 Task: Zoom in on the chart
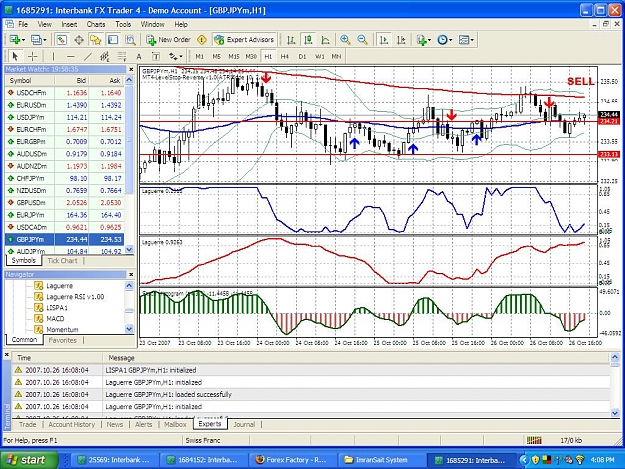pos(345,40)
